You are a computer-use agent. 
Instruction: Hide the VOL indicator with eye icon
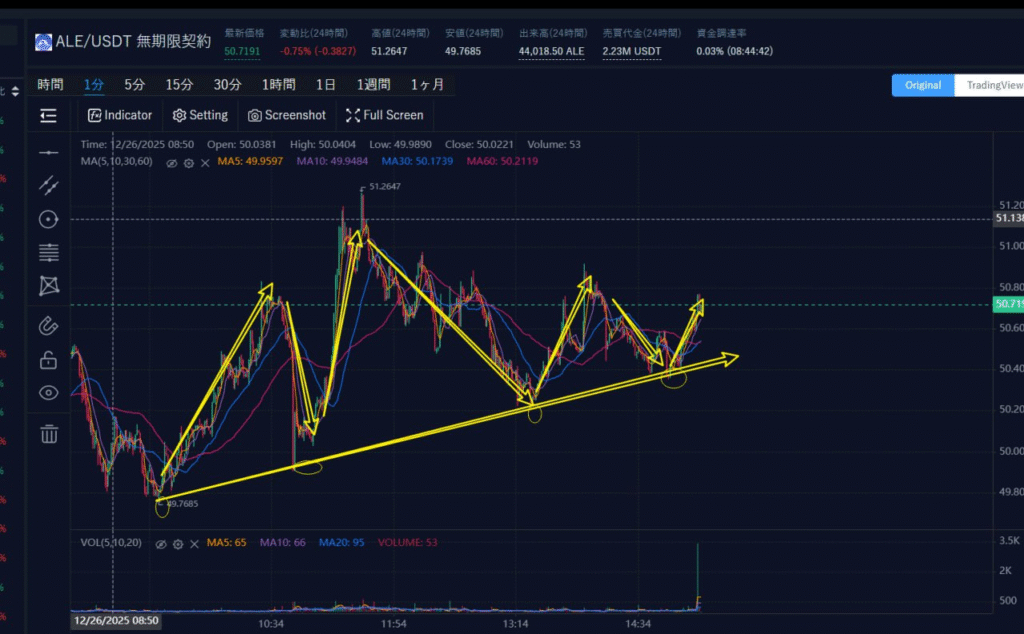pos(161,543)
